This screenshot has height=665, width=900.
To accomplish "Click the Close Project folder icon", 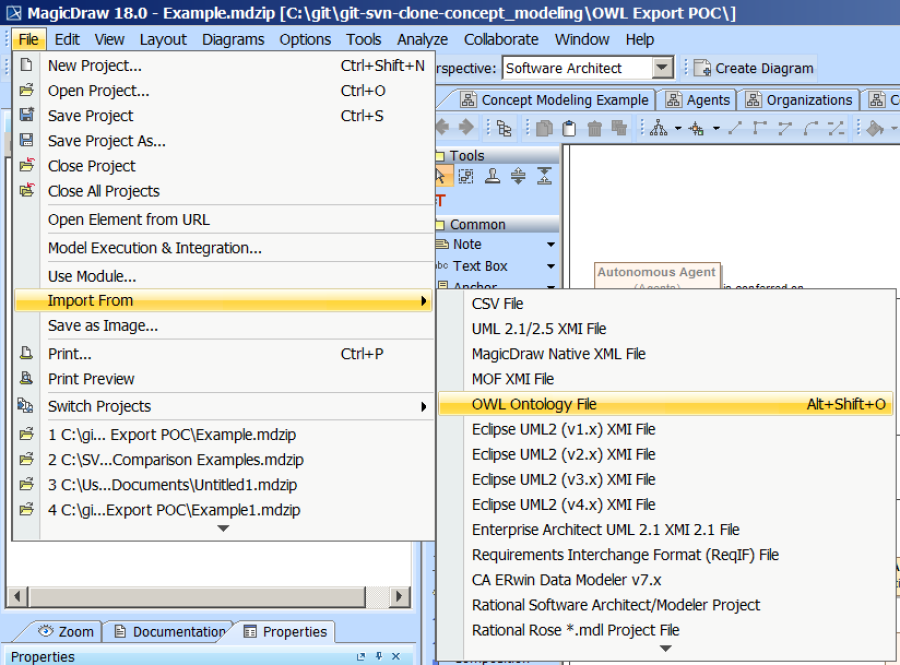I will tap(27, 165).
